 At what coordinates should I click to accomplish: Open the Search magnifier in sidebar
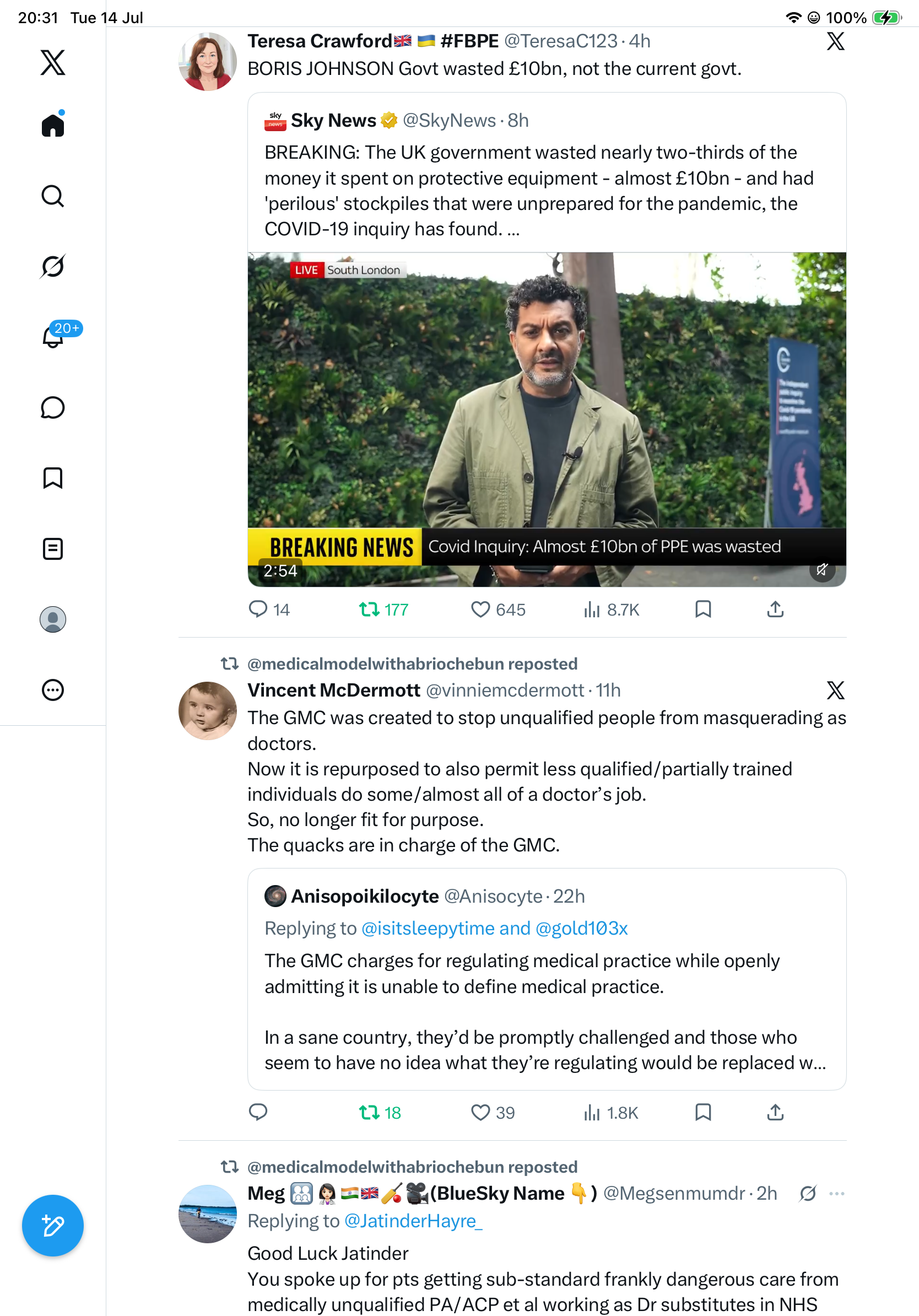pos(53,196)
